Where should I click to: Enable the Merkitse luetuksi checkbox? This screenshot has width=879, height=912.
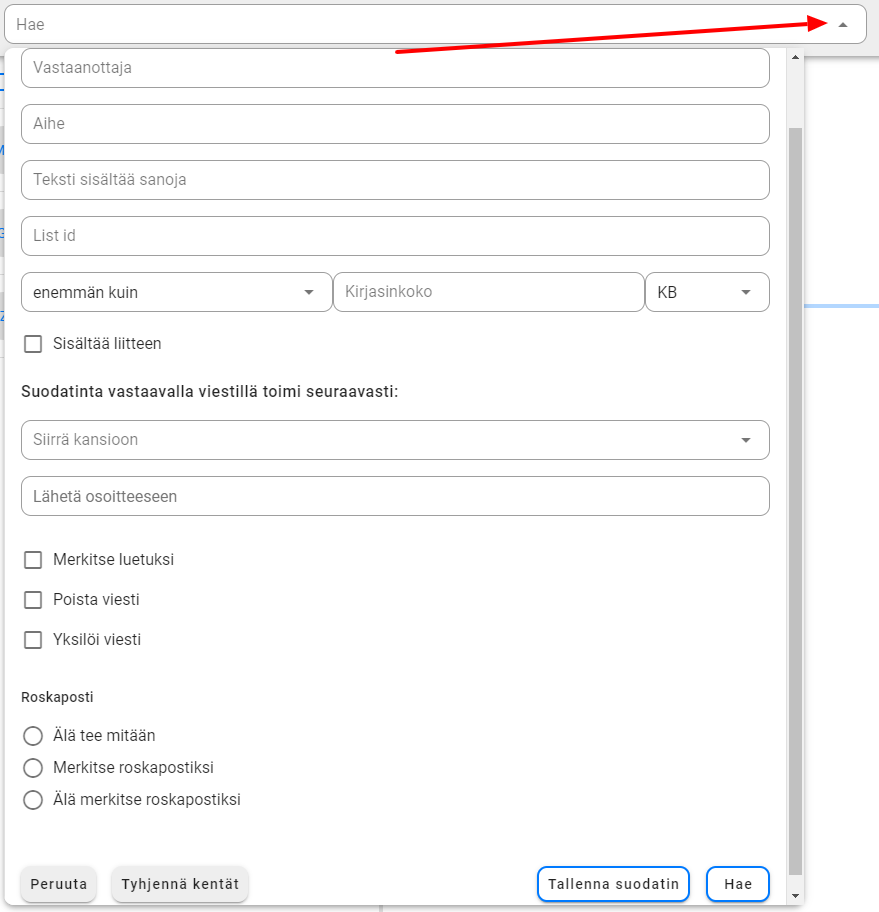pos(33,560)
